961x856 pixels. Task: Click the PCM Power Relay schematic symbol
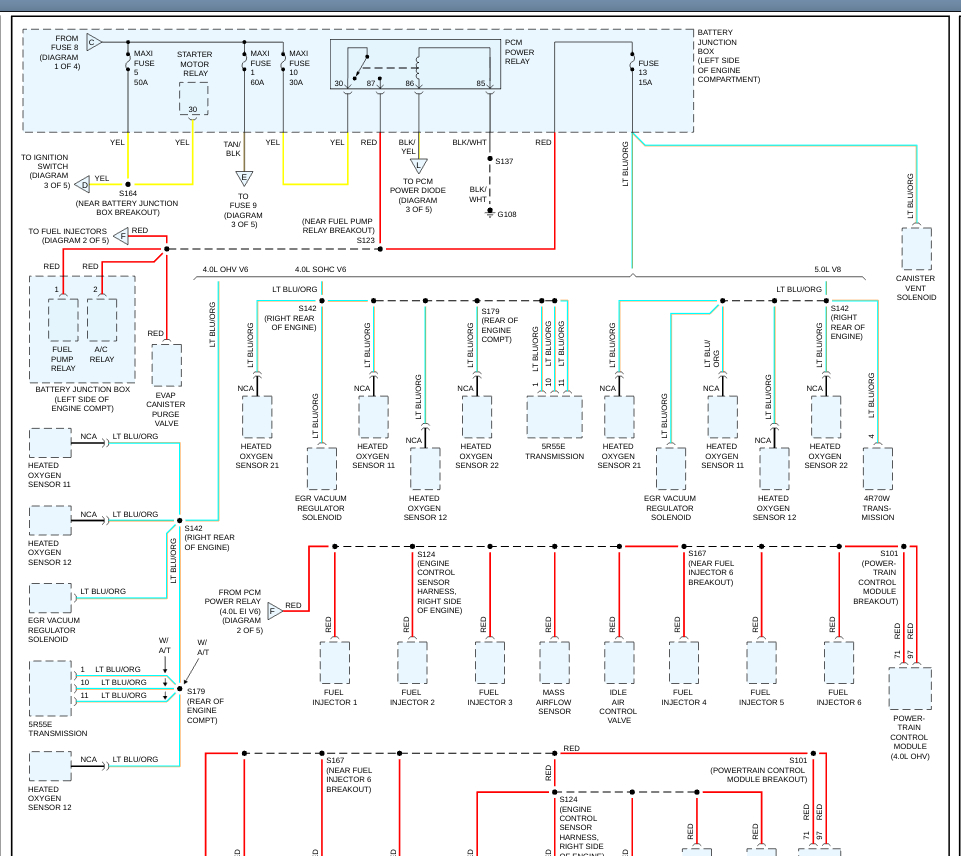tap(414, 68)
